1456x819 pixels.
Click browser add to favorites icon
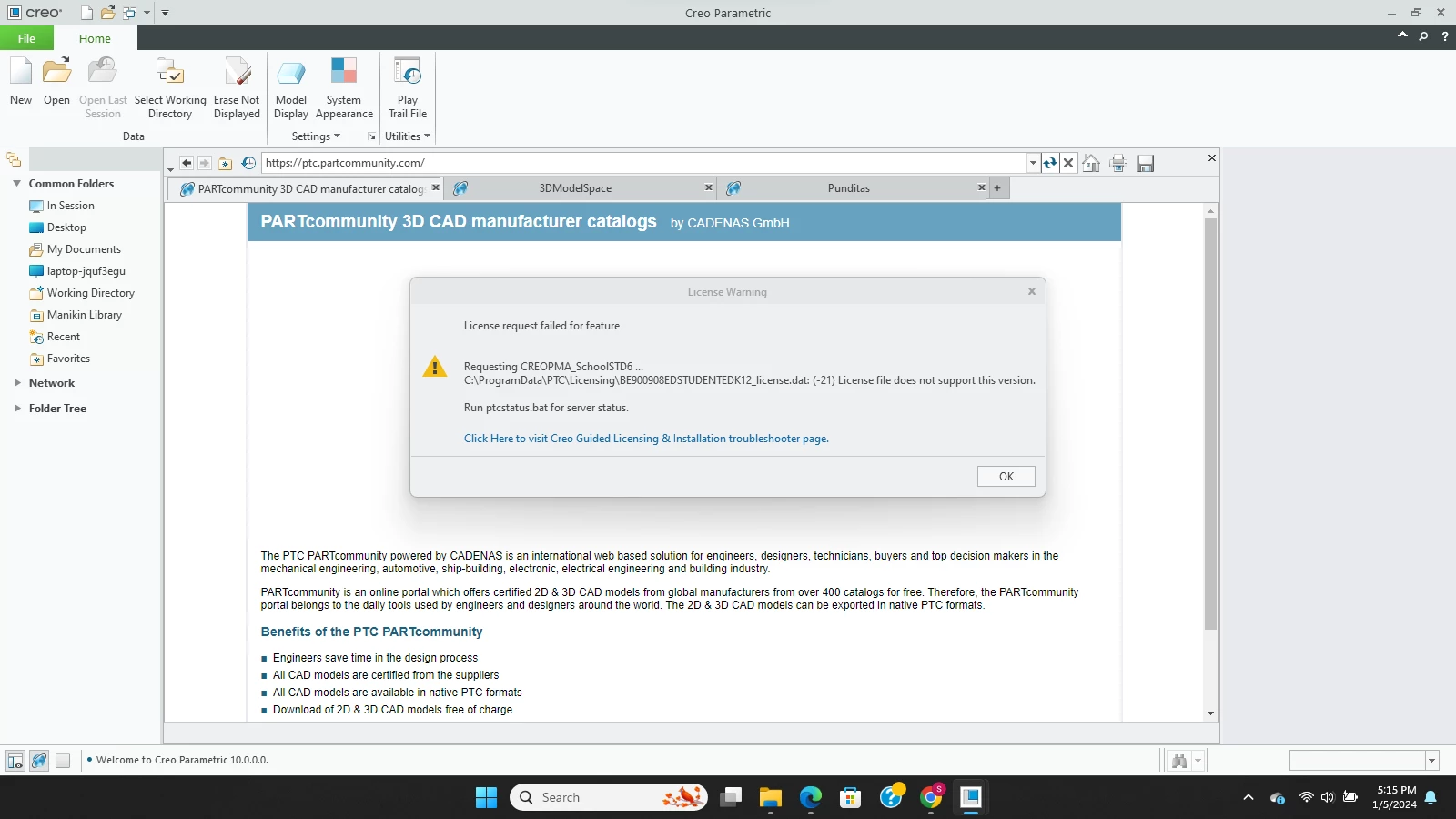pyautogui.click(x=225, y=163)
